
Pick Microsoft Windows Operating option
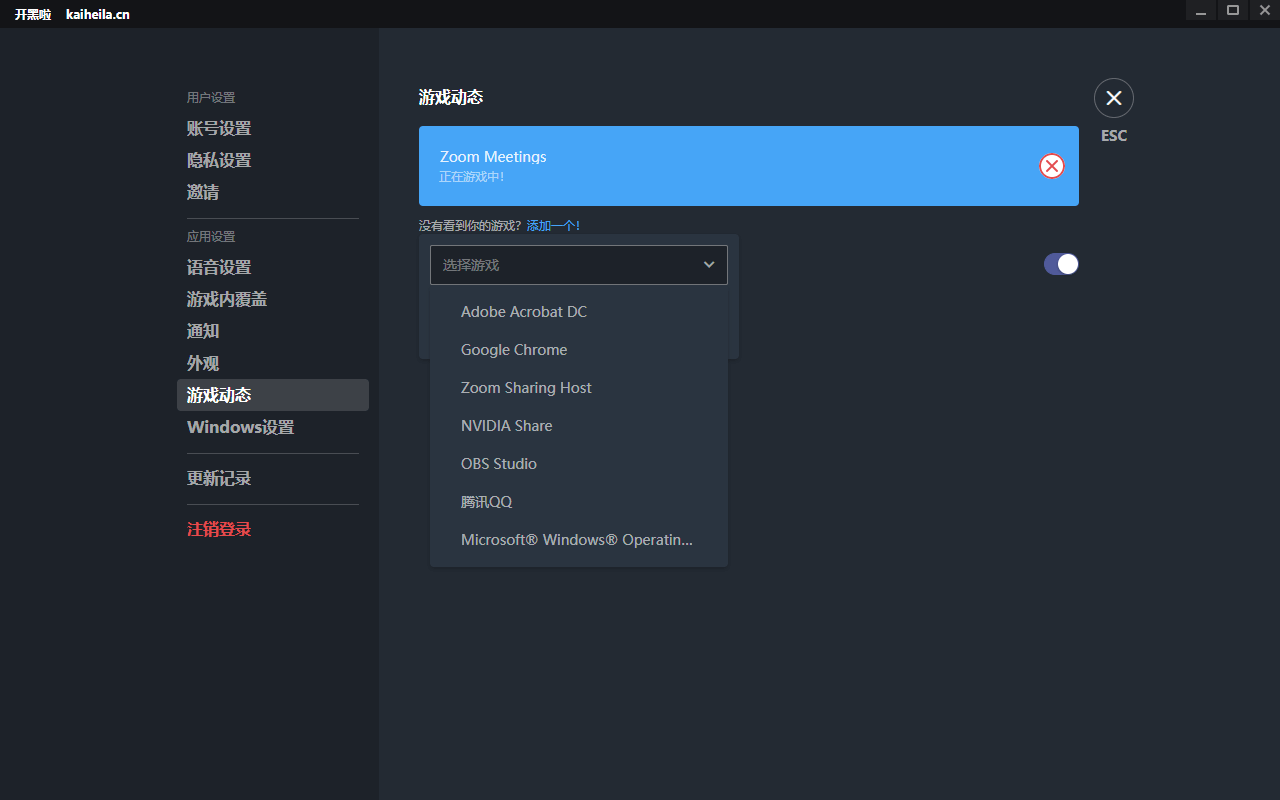click(x=576, y=540)
